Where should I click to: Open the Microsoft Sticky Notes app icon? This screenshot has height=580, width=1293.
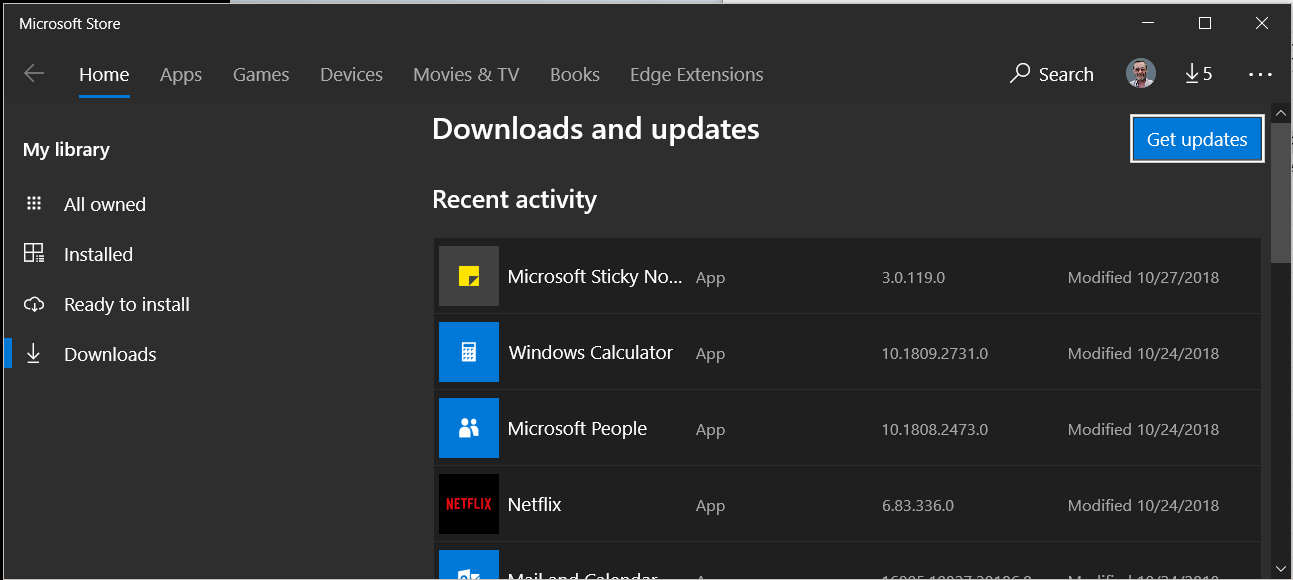469,276
